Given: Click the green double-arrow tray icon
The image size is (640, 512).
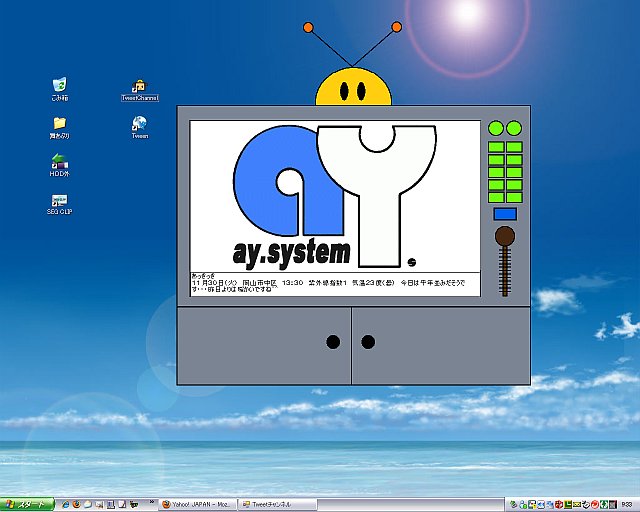Looking at the screenshot, I should (604, 504).
